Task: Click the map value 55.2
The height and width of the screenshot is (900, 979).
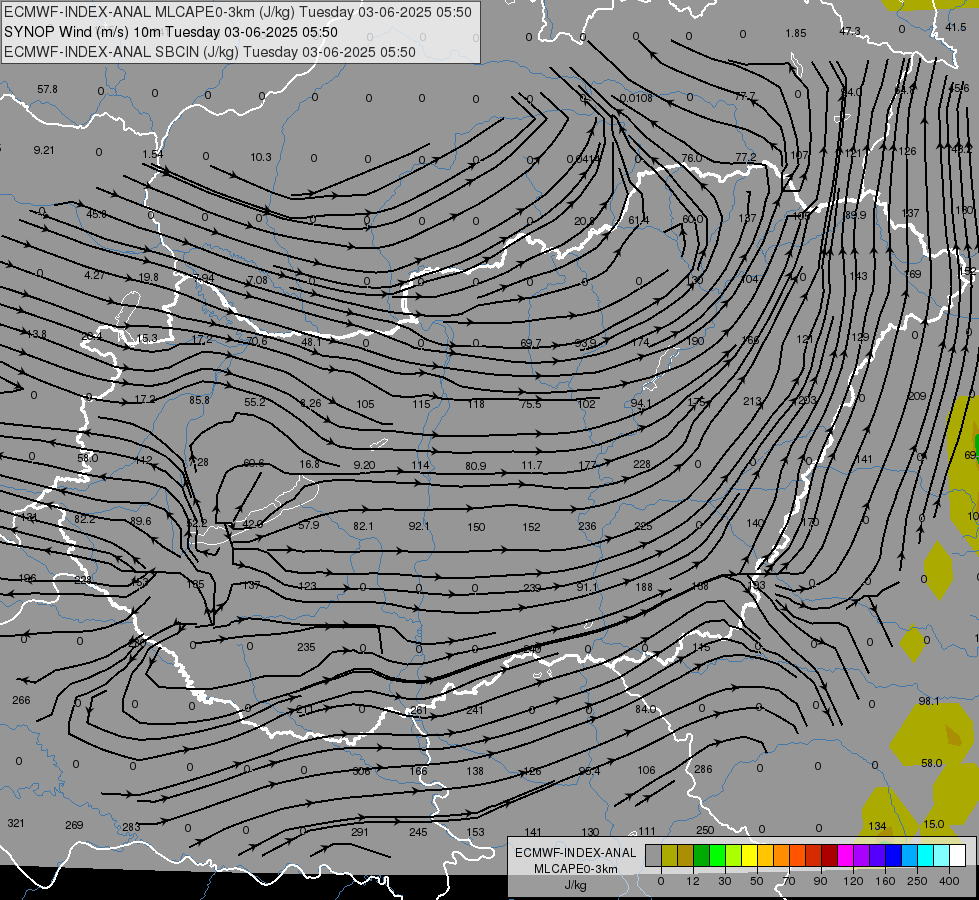Action: coord(255,402)
